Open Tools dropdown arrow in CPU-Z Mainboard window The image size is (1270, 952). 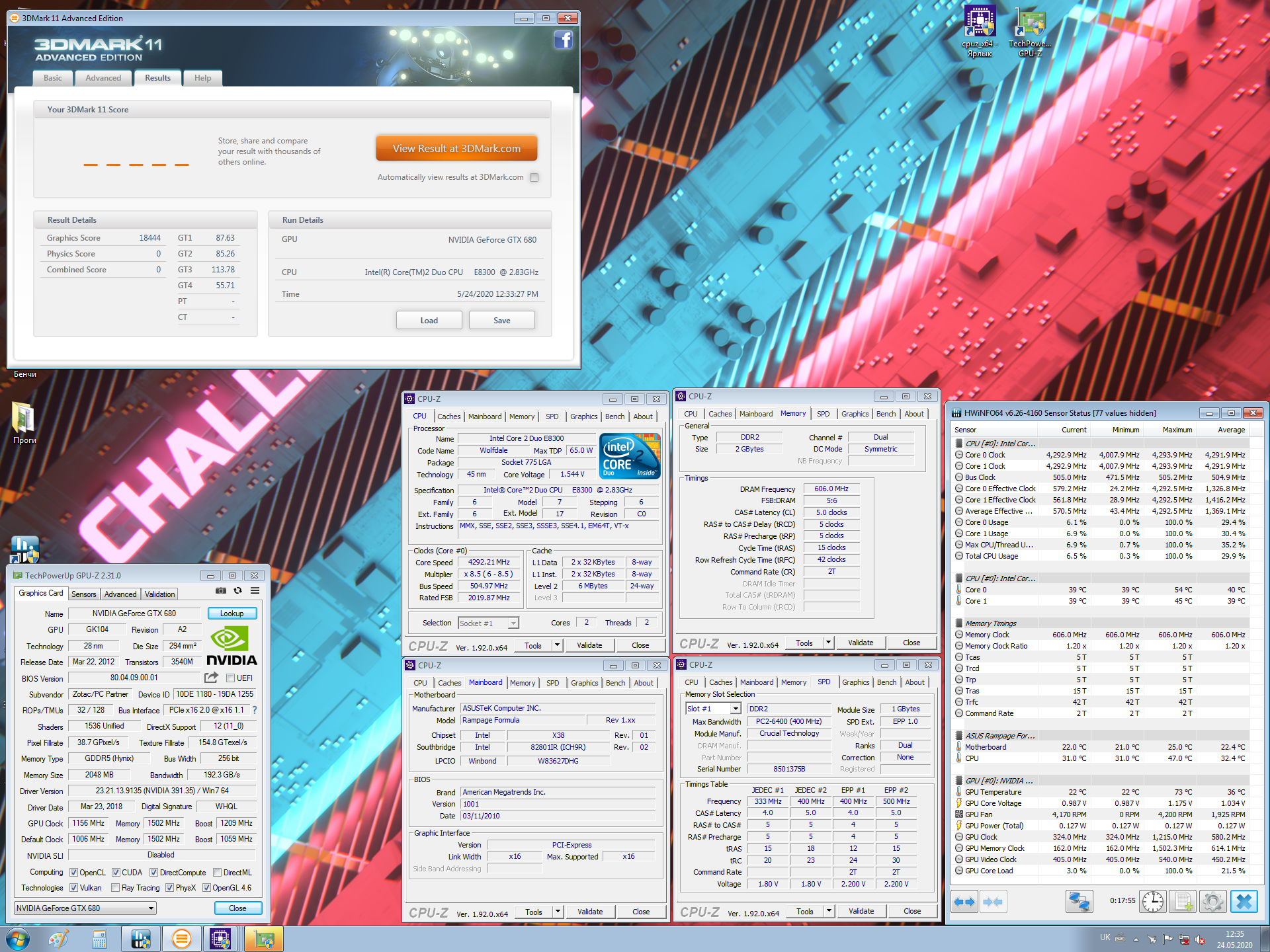point(558,912)
